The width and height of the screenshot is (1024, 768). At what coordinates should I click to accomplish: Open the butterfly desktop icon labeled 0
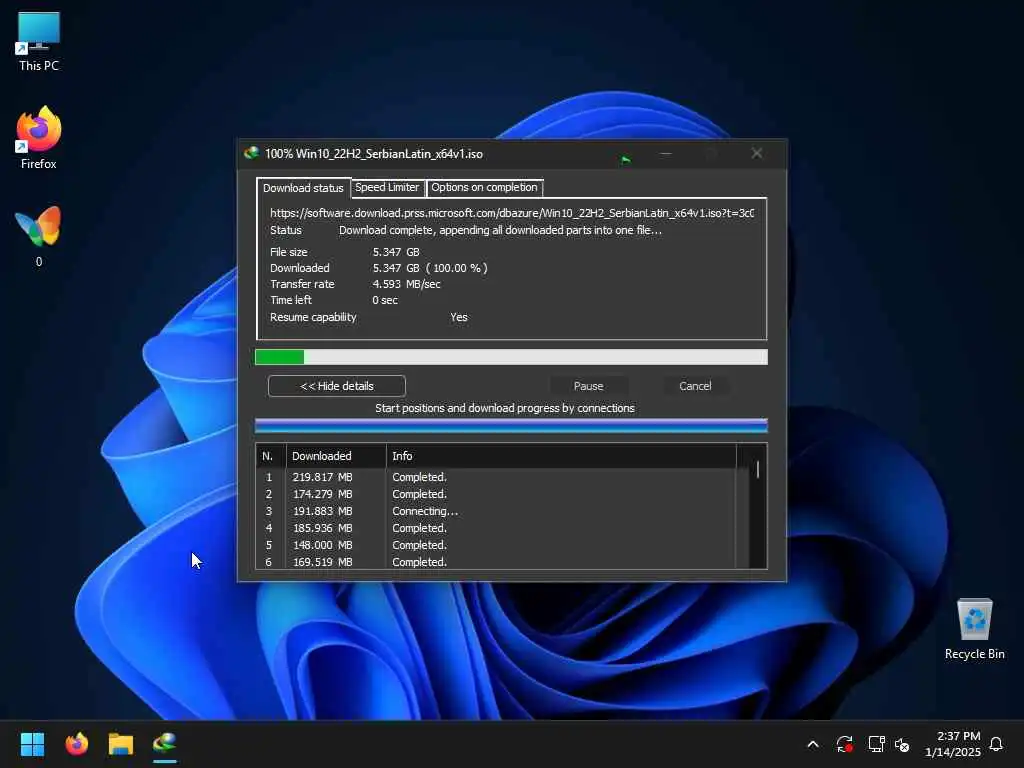[x=39, y=236]
